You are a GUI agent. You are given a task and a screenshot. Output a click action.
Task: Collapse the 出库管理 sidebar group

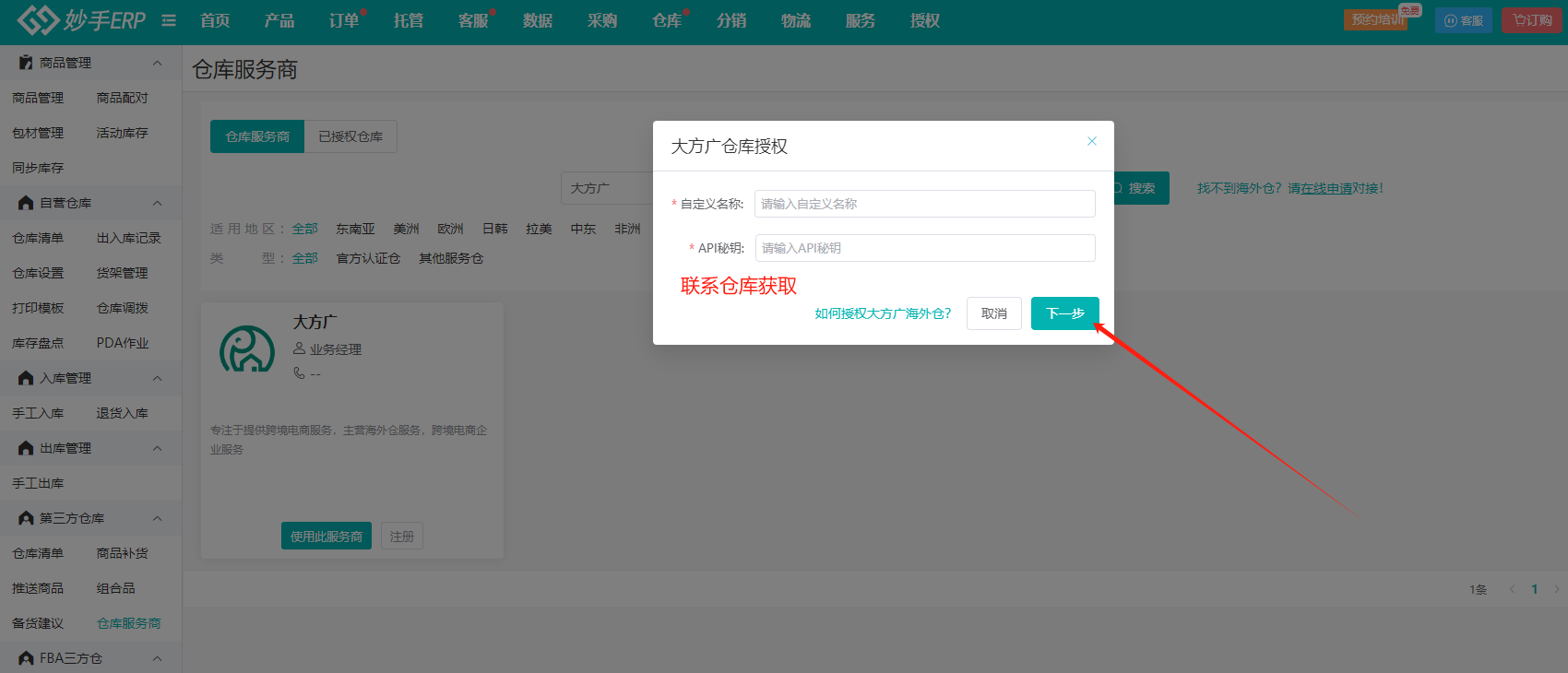(x=157, y=448)
